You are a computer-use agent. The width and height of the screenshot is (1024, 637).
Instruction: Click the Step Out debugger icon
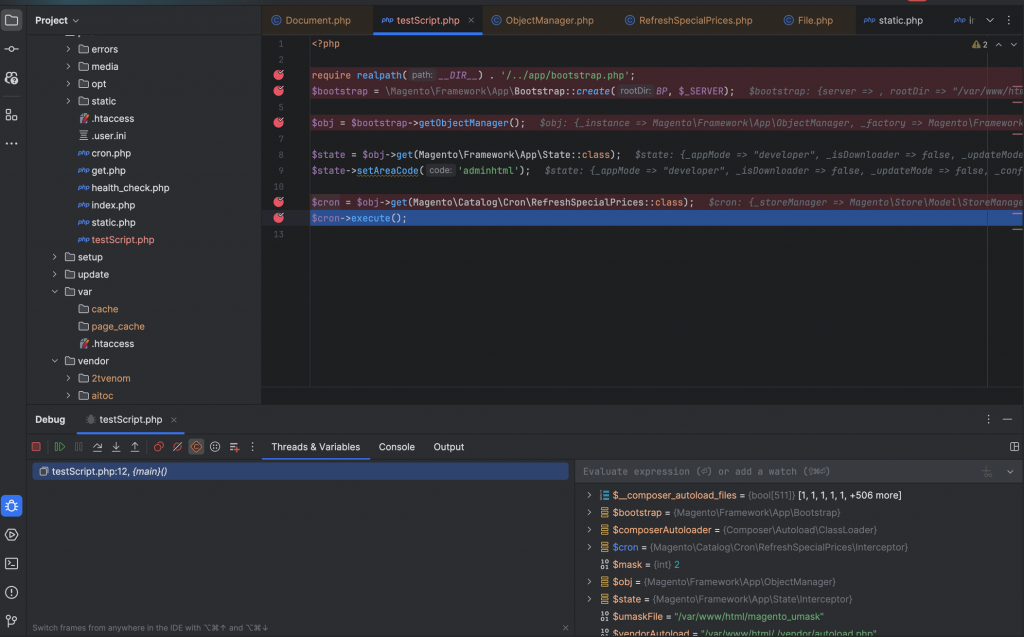[x=135, y=447]
